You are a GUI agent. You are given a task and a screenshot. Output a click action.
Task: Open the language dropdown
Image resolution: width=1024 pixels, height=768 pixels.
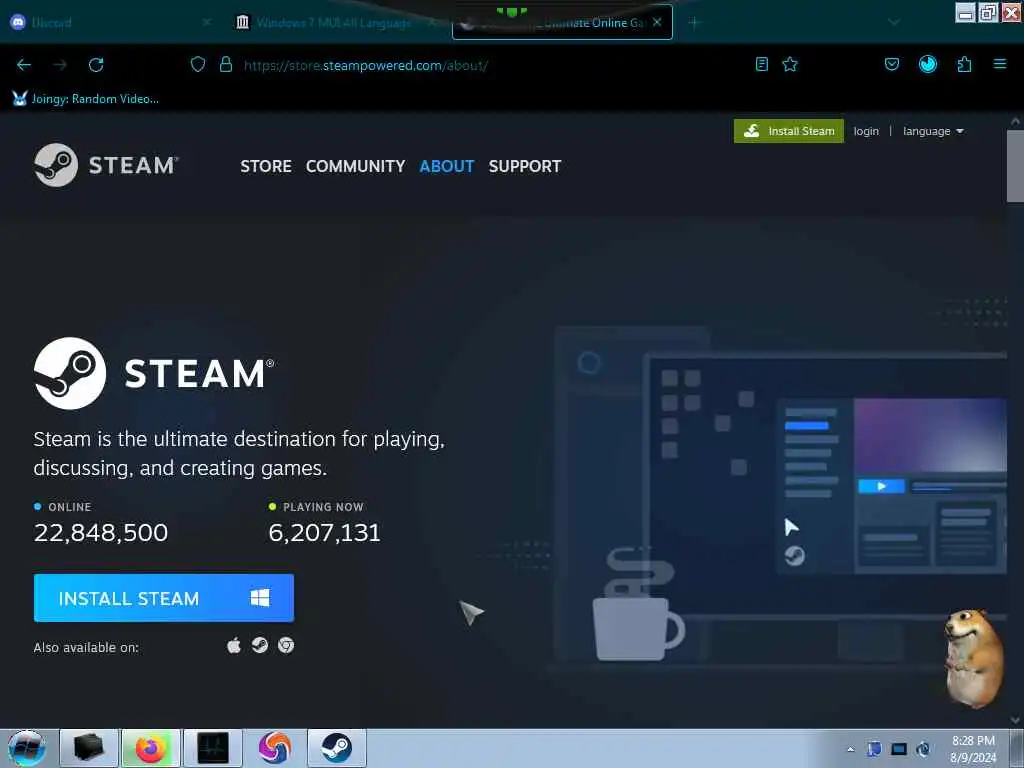click(x=933, y=131)
